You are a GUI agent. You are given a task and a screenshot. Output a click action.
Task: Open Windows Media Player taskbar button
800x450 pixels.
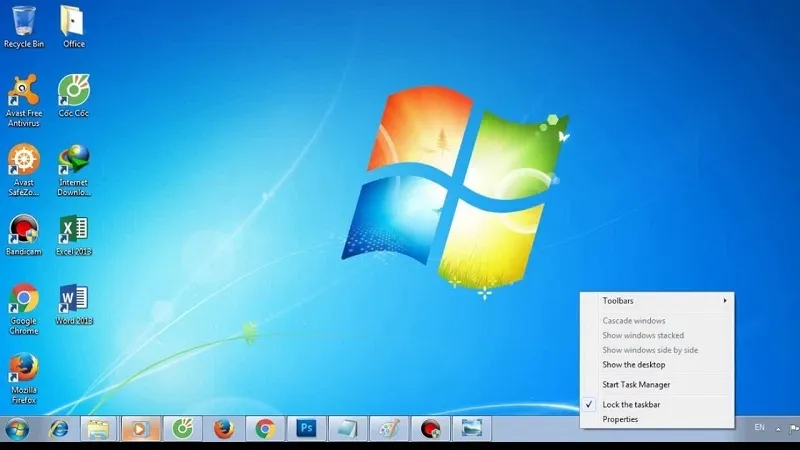pos(140,429)
